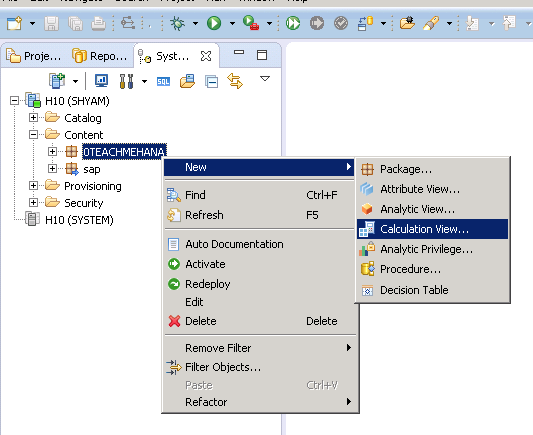
Task: Click the green Run button icon
Action: [214, 23]
